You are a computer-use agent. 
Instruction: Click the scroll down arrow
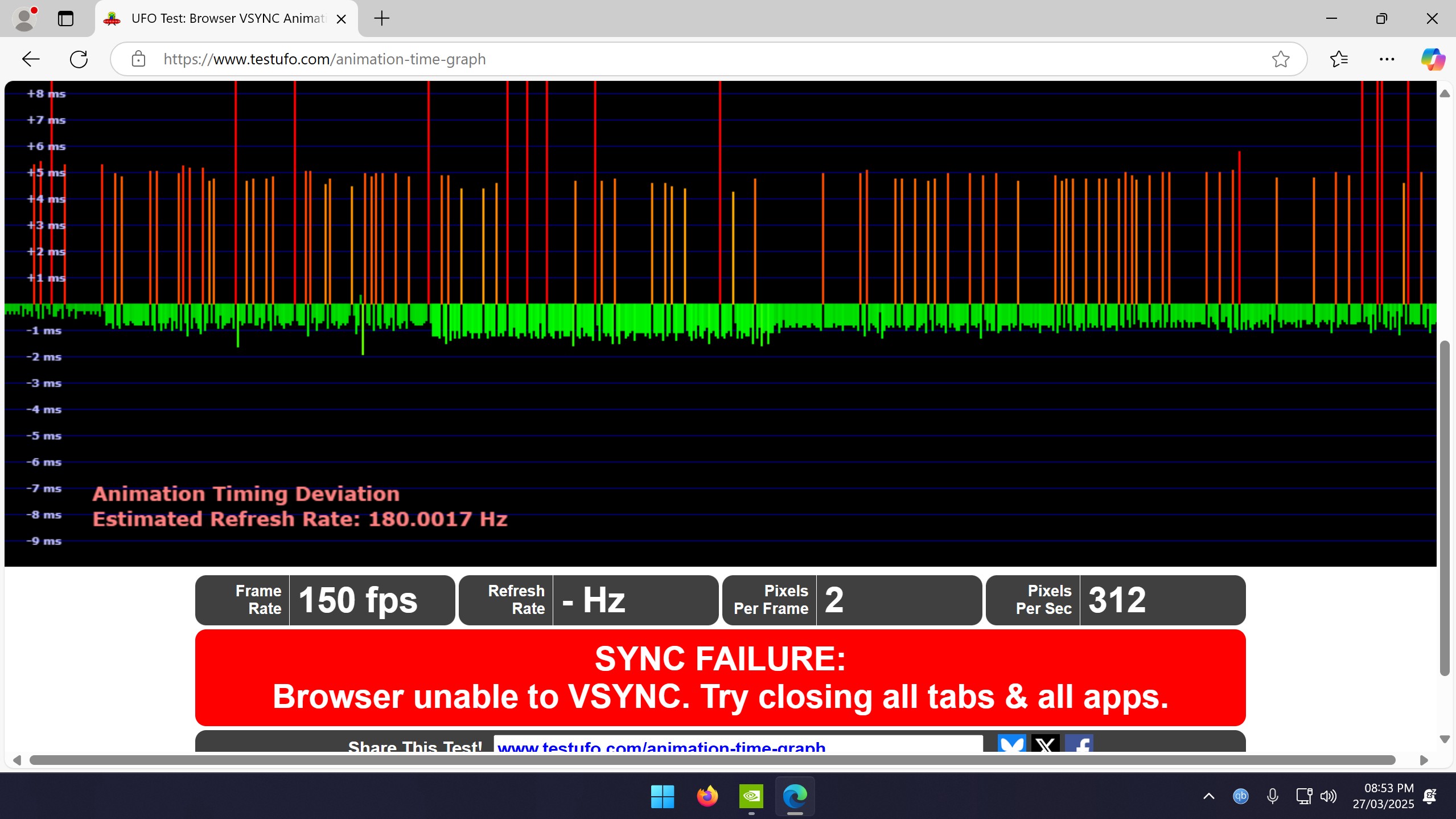1445,739
